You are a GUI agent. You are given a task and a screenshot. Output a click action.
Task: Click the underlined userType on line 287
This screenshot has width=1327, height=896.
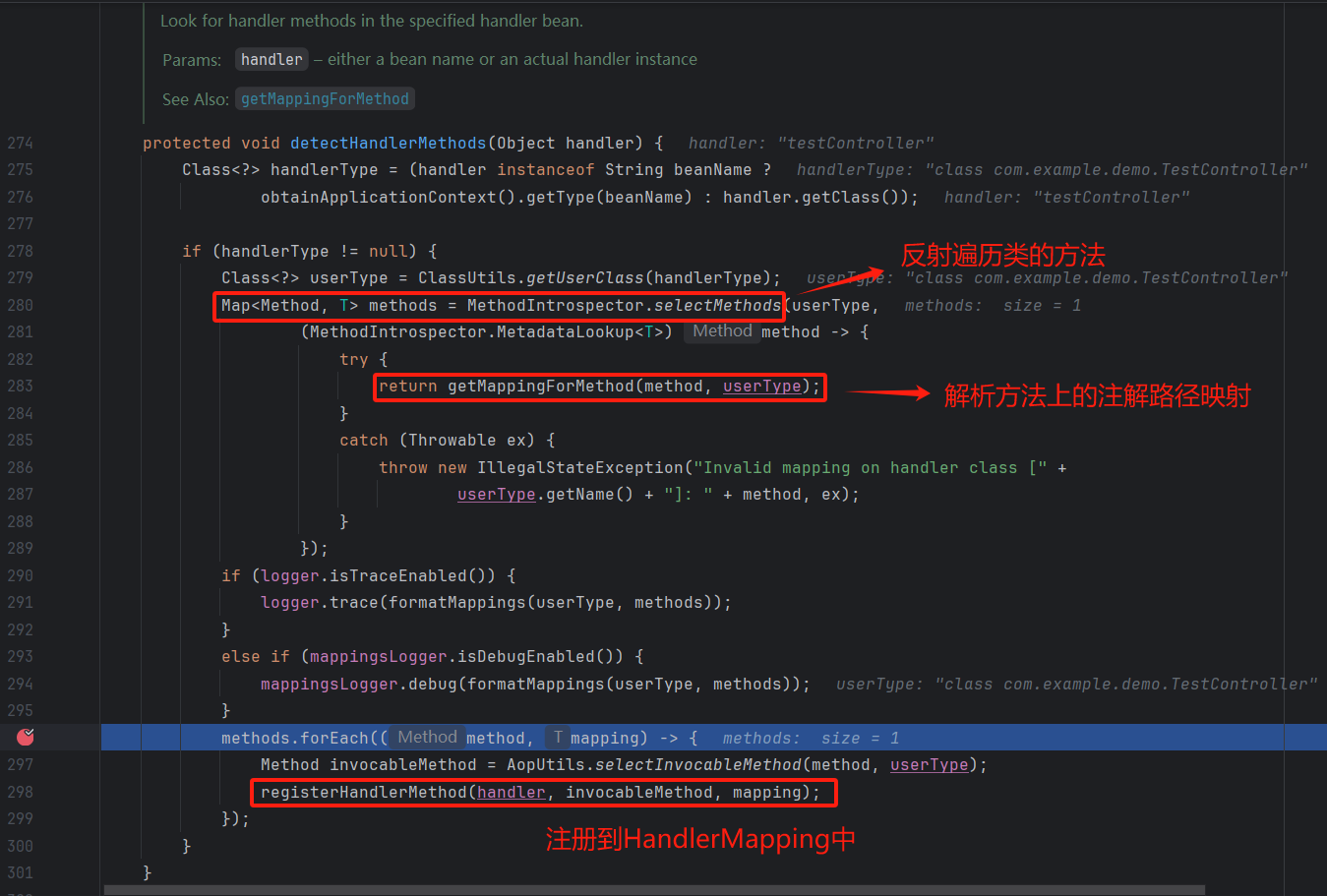click(x=496, y=495)
